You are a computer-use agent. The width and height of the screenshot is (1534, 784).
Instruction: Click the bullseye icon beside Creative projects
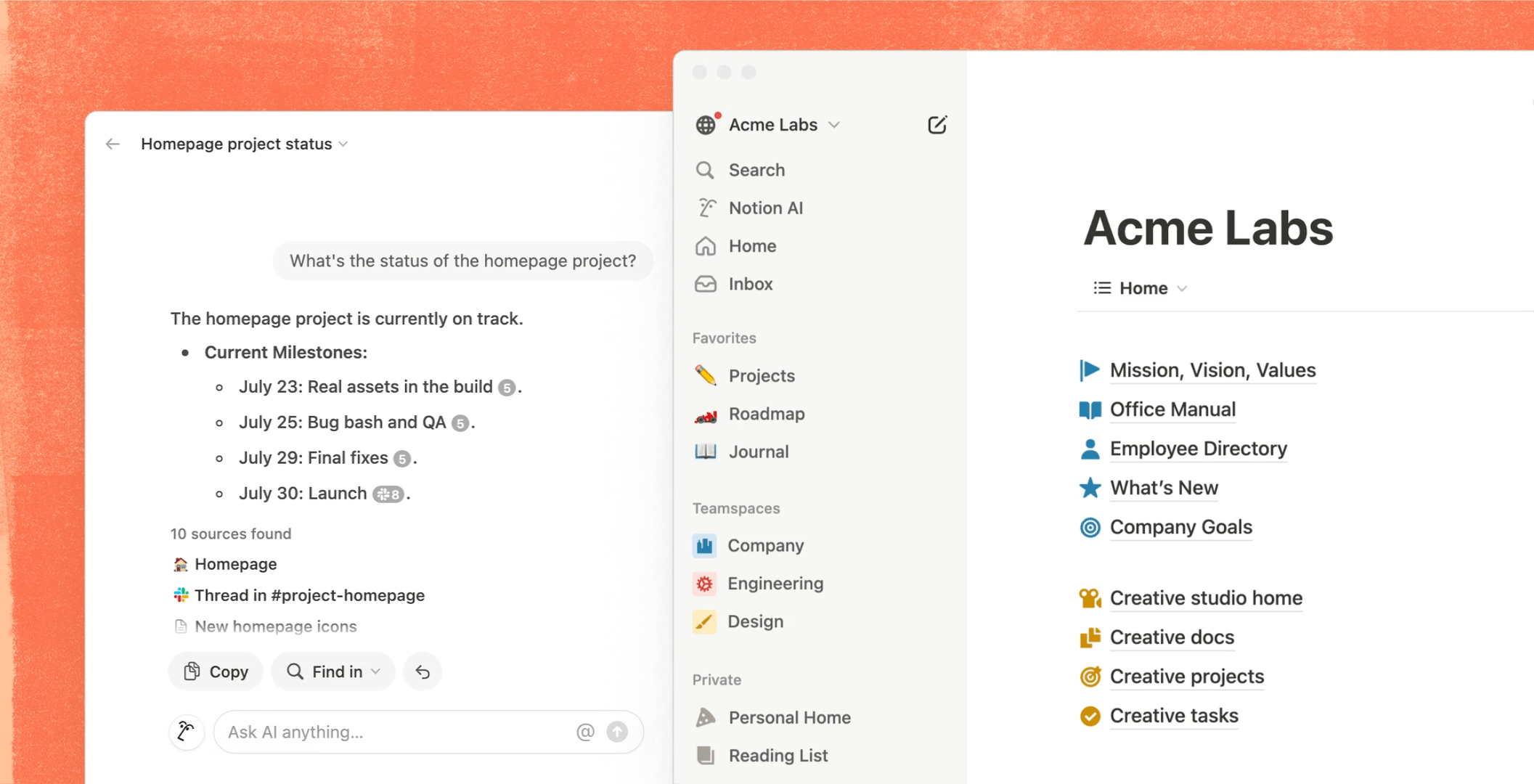click(x=1090, y=677)
